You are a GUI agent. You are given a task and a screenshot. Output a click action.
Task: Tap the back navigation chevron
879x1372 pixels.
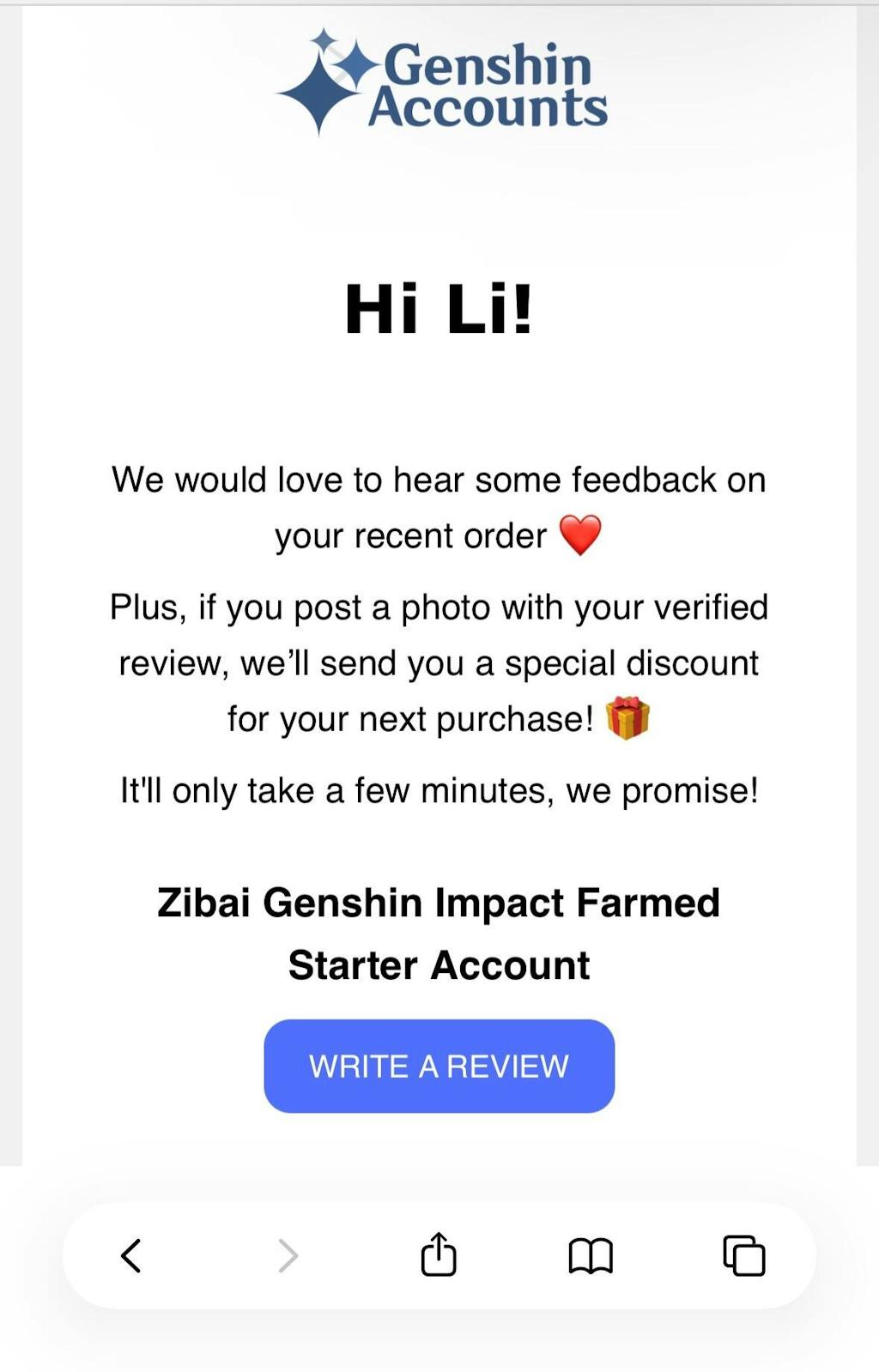point(130,1255)
